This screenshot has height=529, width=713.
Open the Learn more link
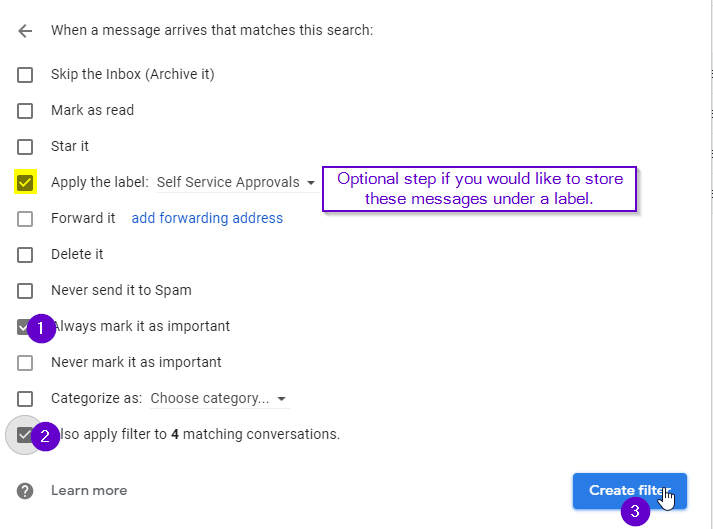coord(89,490)
